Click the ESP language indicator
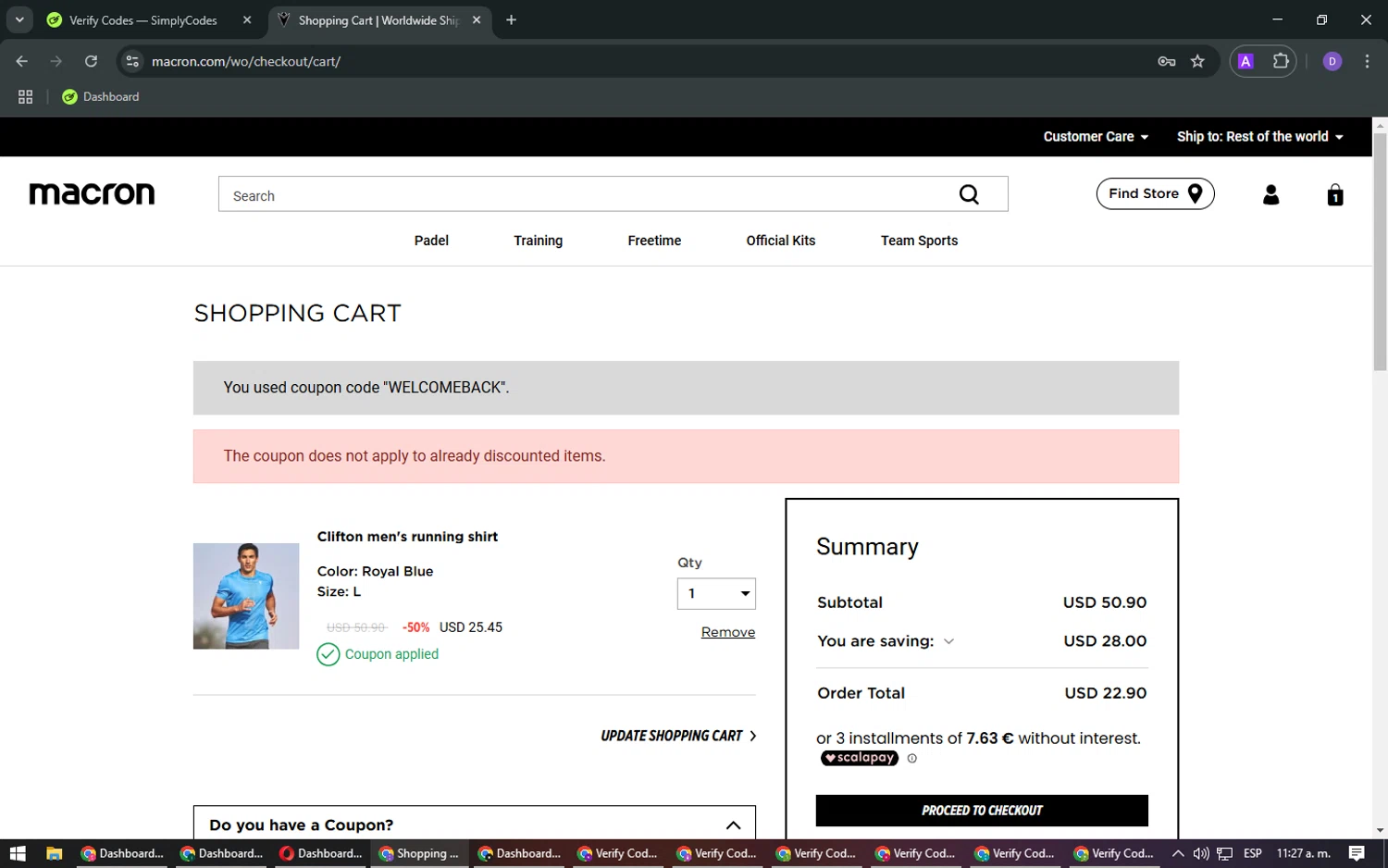 click(1253, 853)
